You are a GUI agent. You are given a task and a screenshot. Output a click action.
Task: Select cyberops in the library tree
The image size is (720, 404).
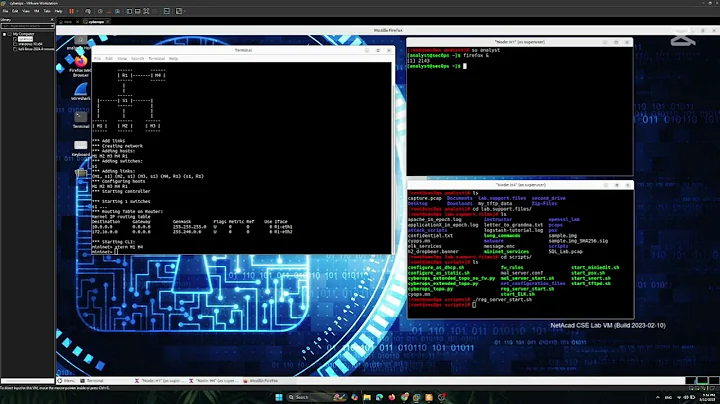(x=26, y=39)
